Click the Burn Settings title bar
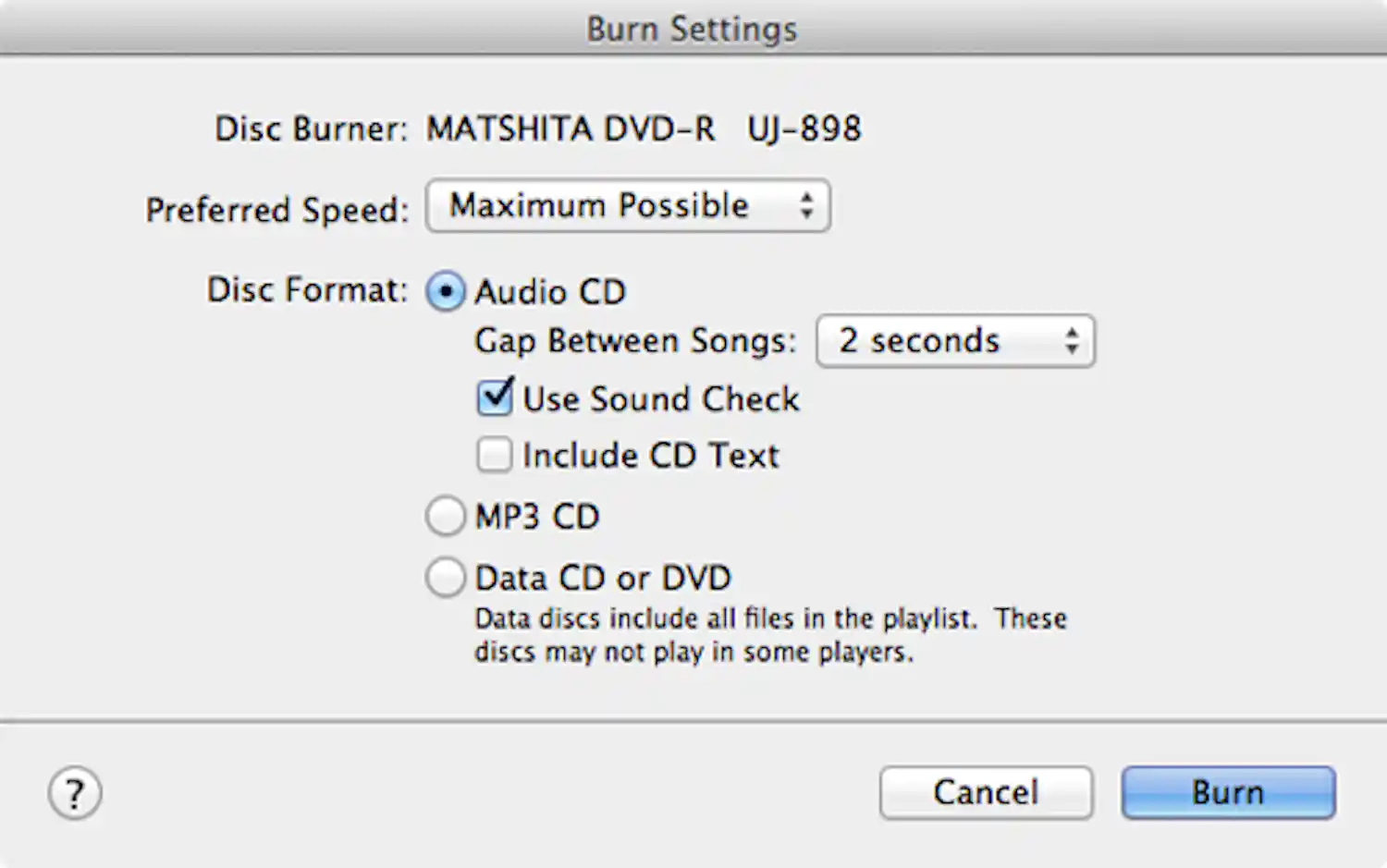This screenshot has height=868, width=1387. point(692,28)
